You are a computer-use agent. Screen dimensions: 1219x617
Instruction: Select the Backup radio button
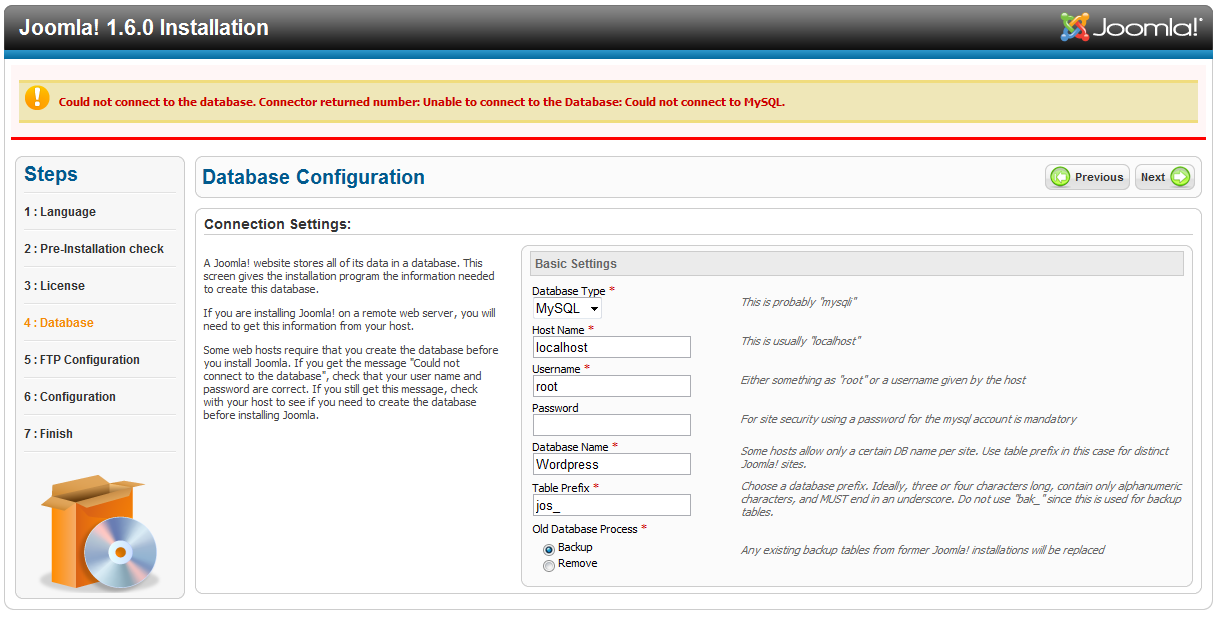tap(548, 549)
